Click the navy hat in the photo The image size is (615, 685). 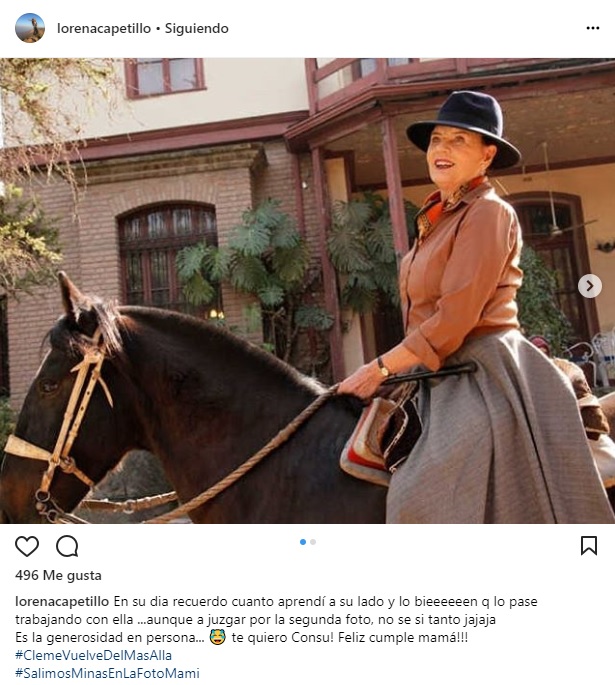tap(464, 128)
